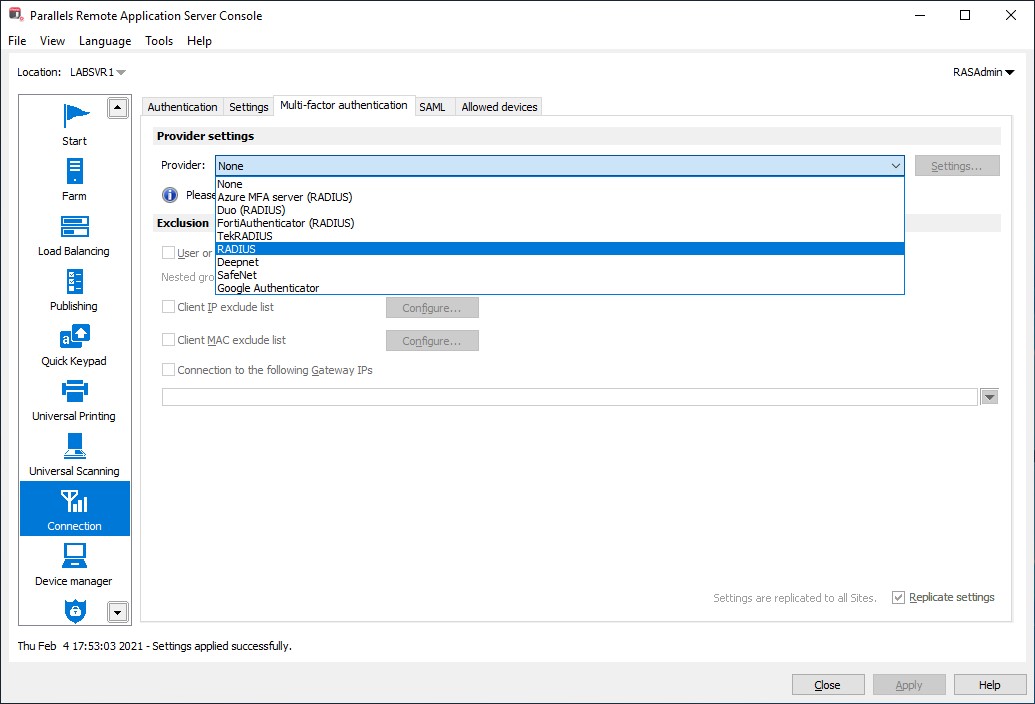Screen dimensions: 1035x704
Task: Click the bottom Help button
Action: pyautogui.click(x=989, y=685)
